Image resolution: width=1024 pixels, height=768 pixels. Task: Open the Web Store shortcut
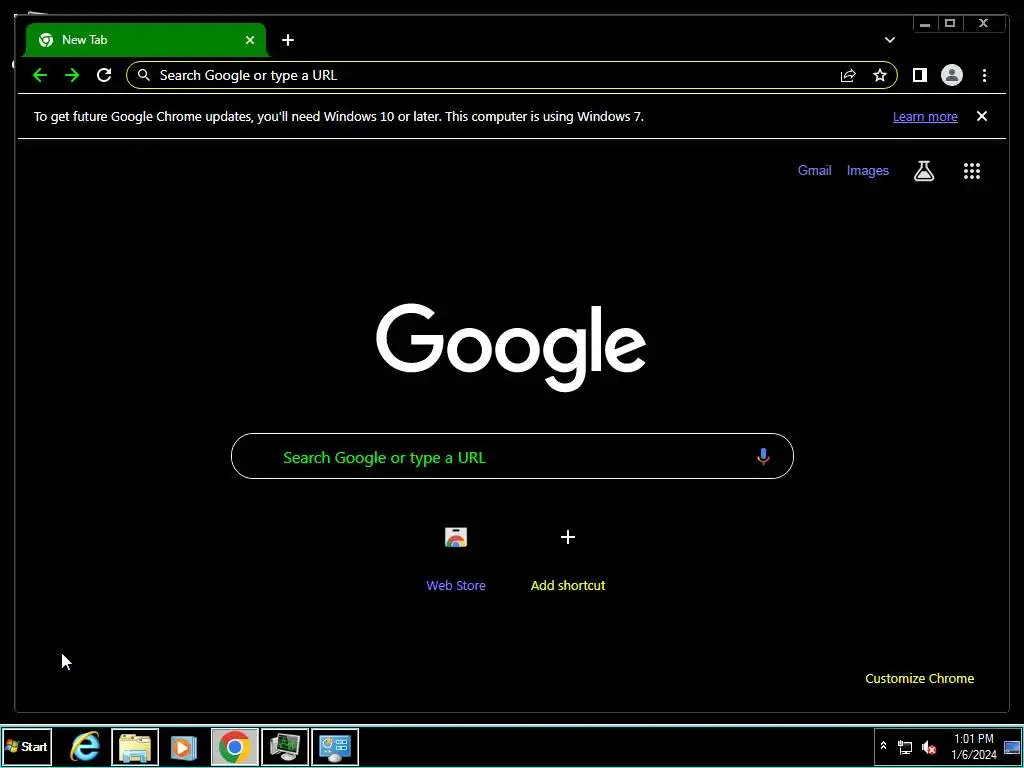456,557
